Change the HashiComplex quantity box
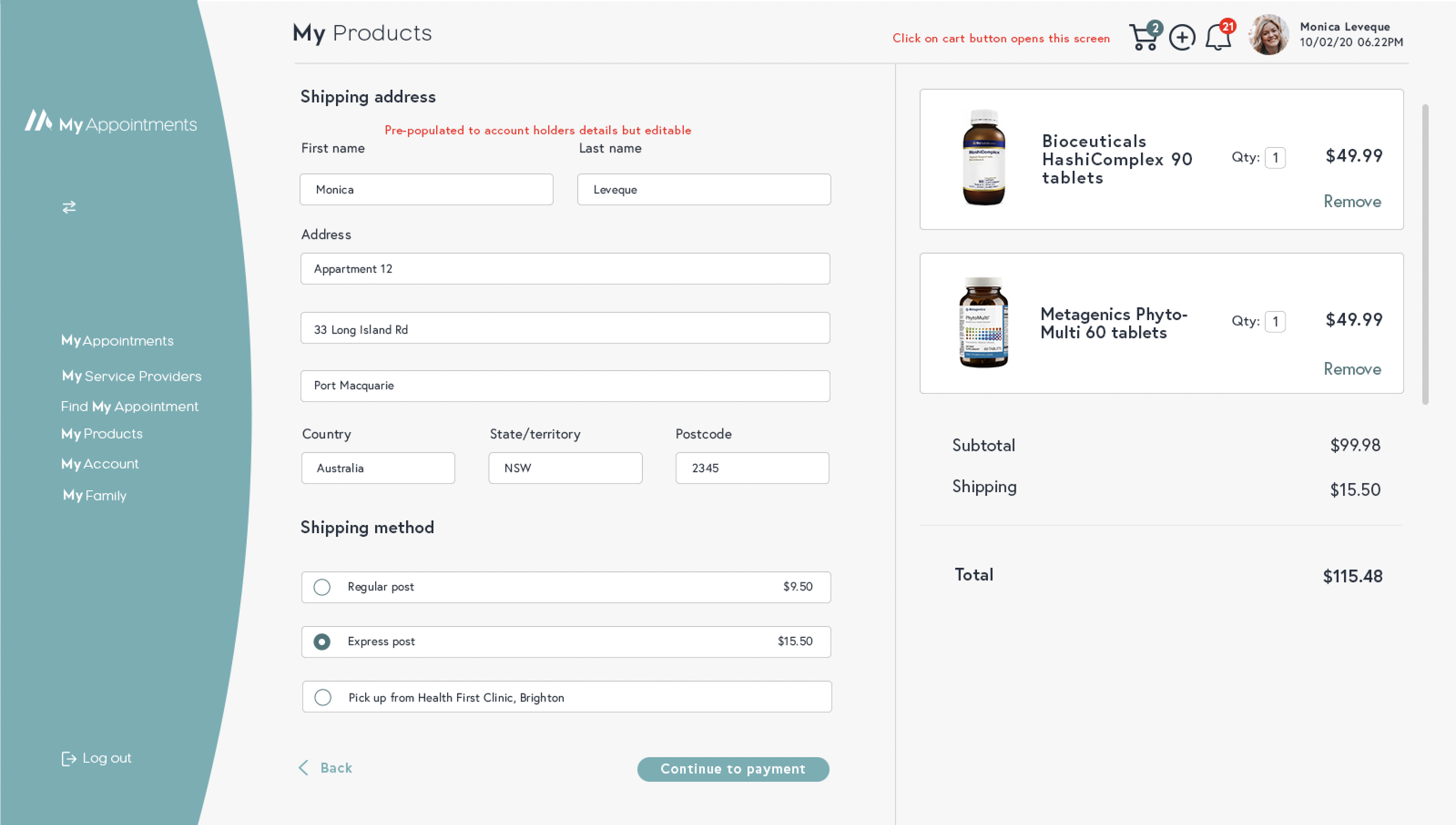Image resolution: width=1456 pixels, height=825 pixels. click(x=1275, y=158)
